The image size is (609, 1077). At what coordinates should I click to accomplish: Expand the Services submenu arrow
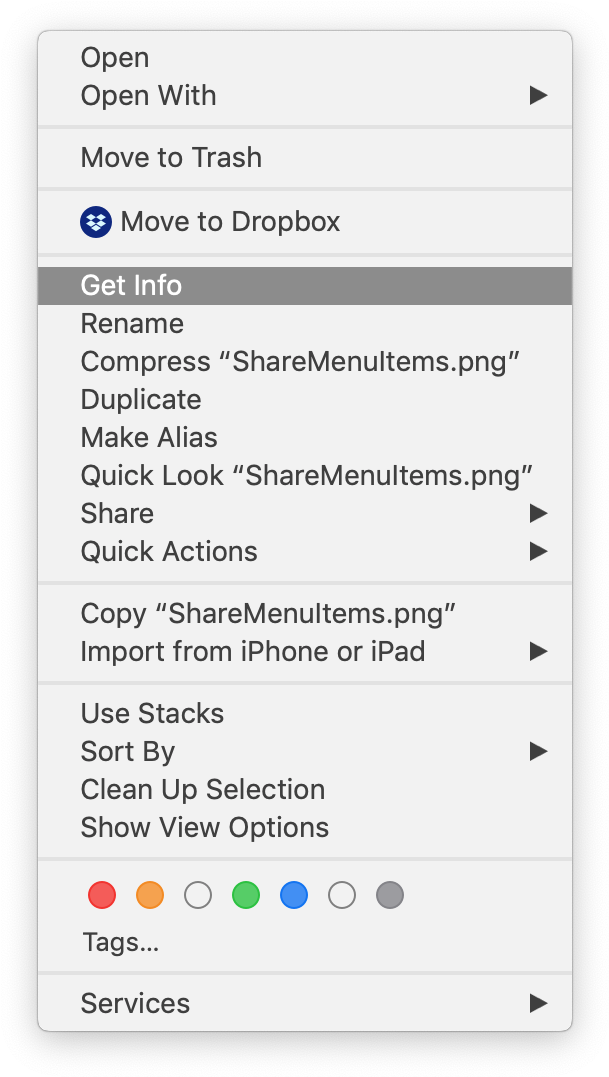538,1003
